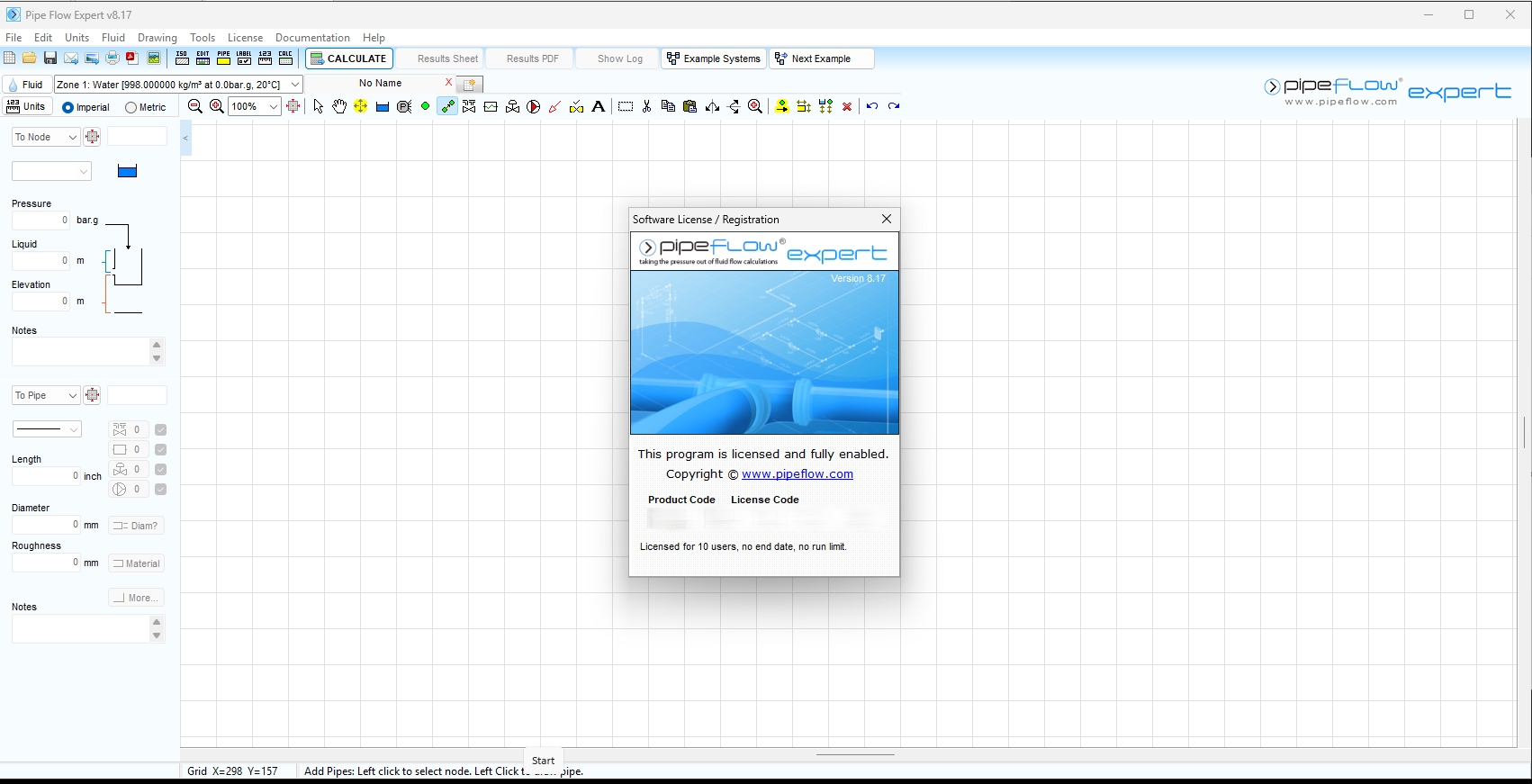This screenshot has height=784, width=1532.
Task: Click the Fluid button beside the zone dropdown
Action: (x=26, y=84)
